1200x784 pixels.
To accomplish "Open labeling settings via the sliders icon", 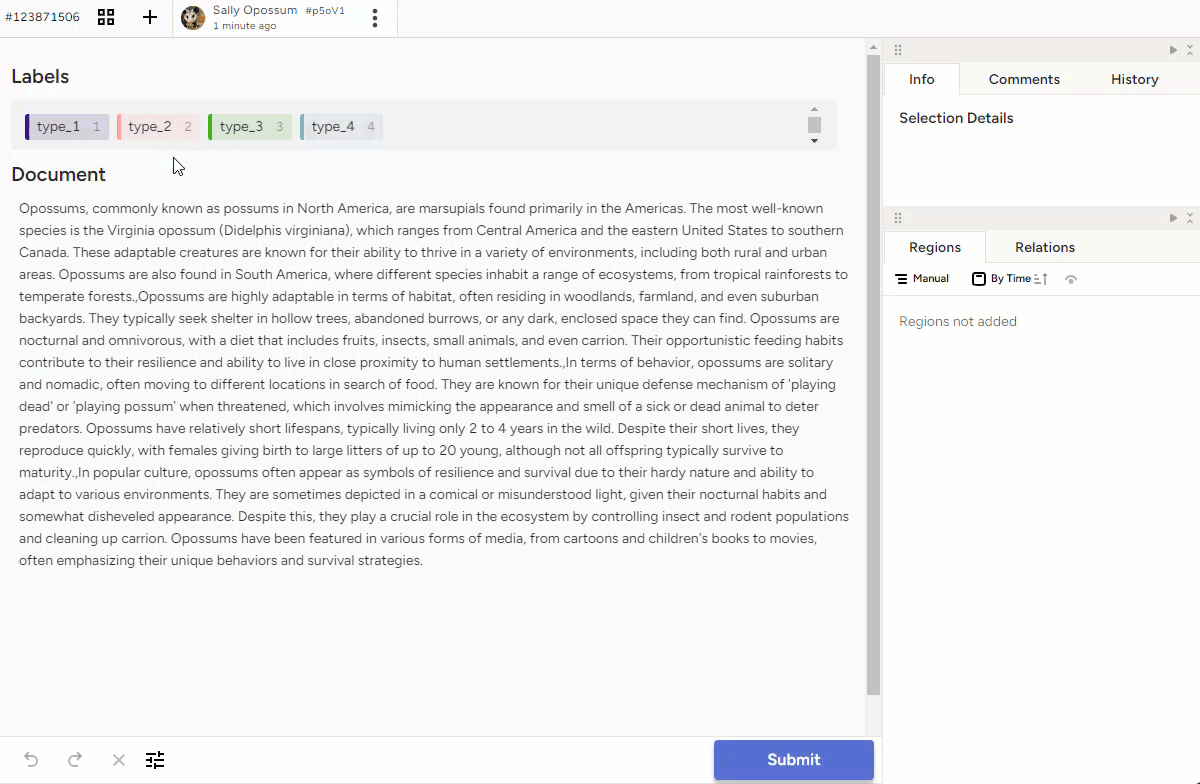I will pos(155,760).
